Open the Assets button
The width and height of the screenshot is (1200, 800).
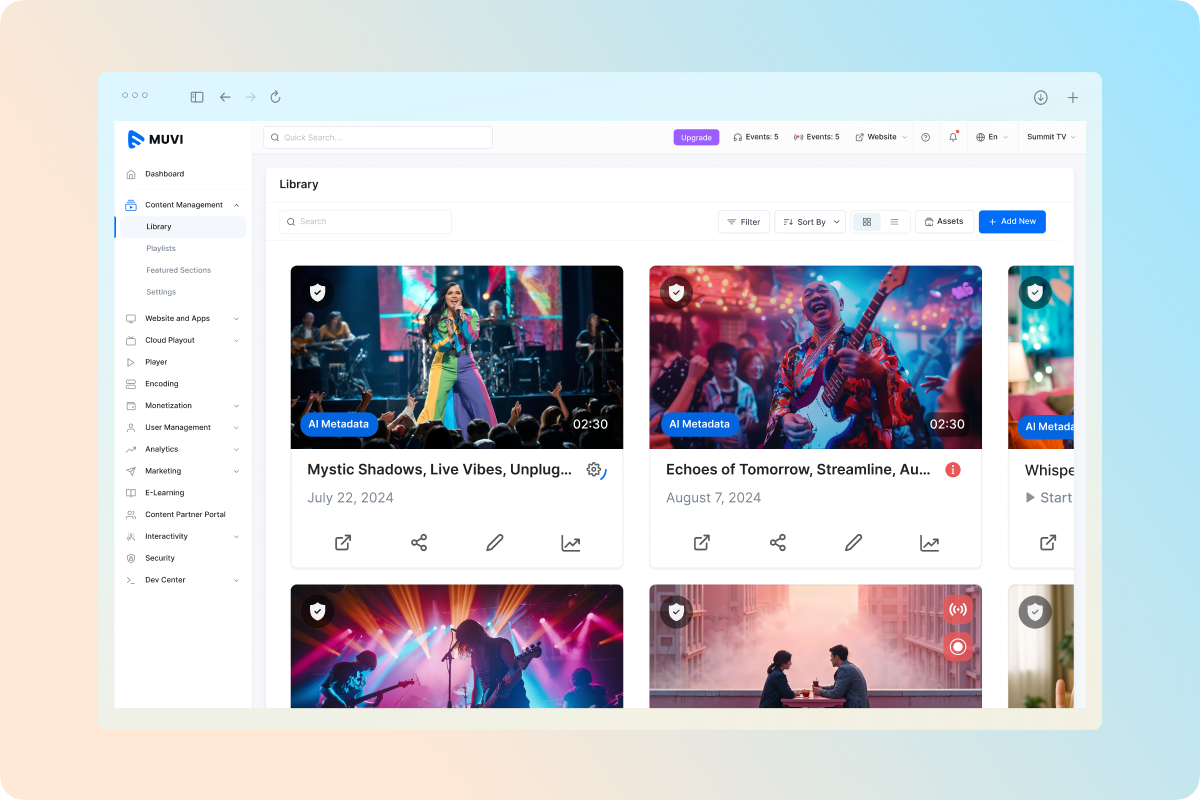[944, 222]
